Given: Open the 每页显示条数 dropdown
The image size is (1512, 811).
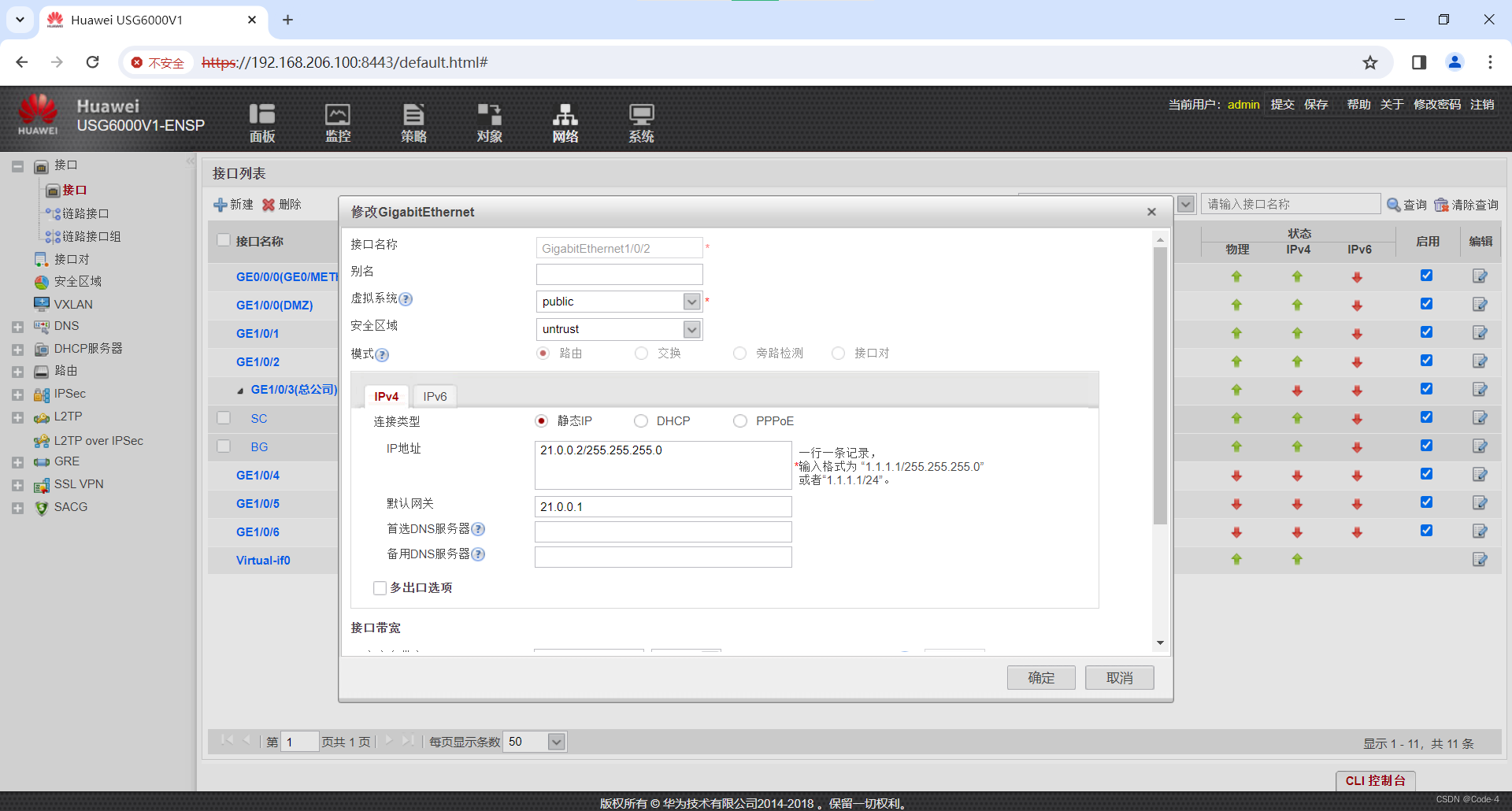Looking at the screenshot, I should tap(556, 742).
